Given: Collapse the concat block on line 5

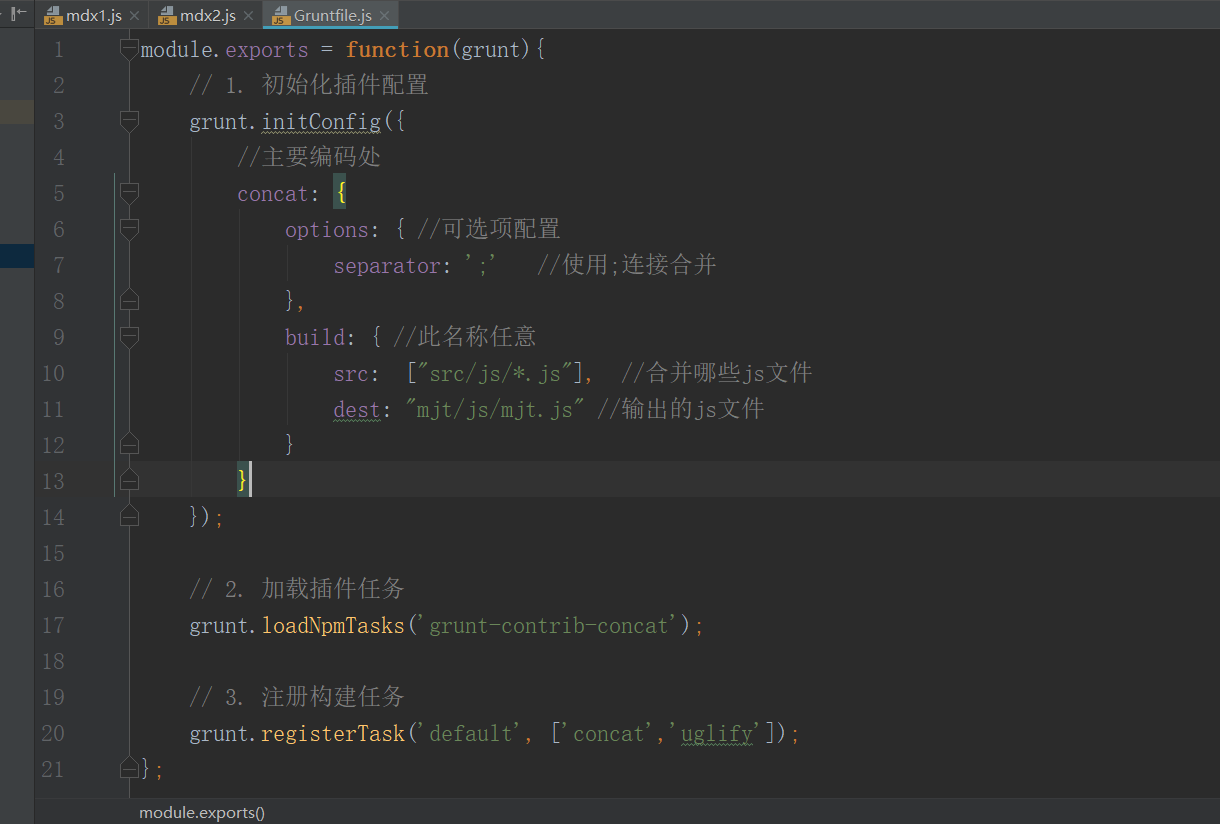Looking at the screenshot, I should coord(129,194).
